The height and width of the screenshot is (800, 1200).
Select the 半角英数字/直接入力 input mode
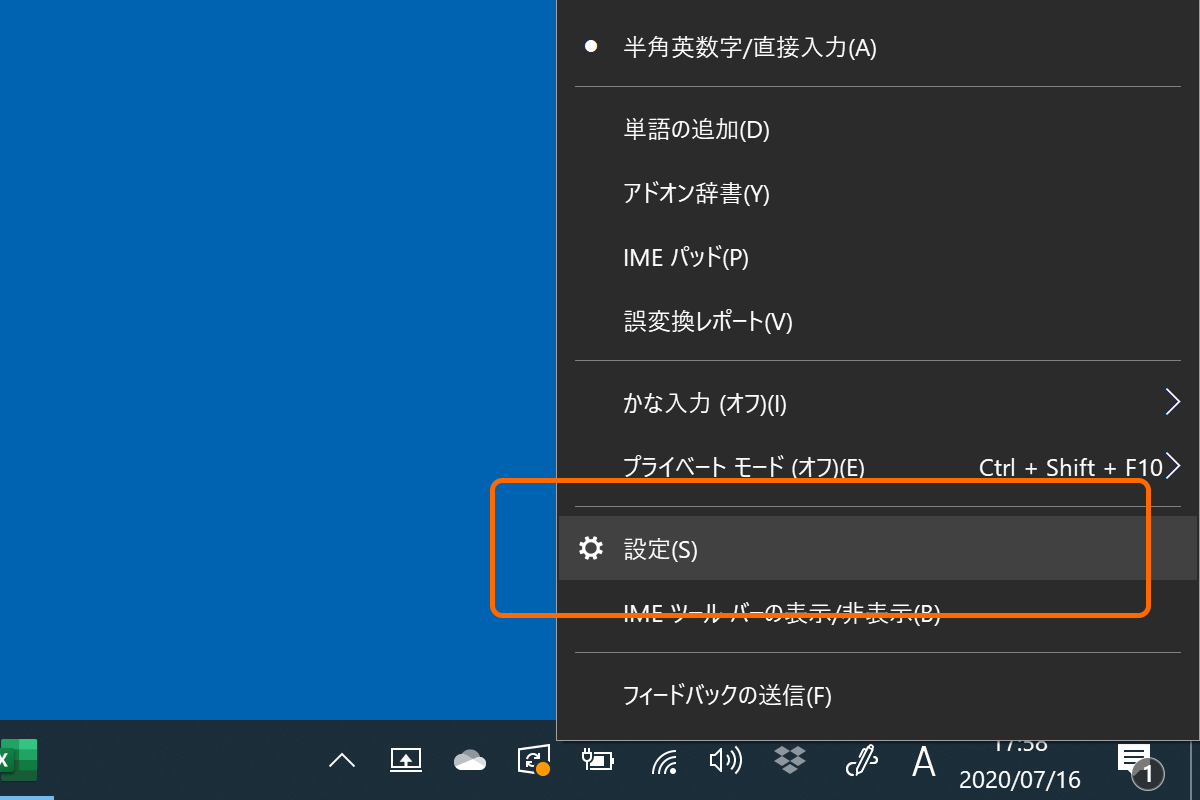(748, 48)
